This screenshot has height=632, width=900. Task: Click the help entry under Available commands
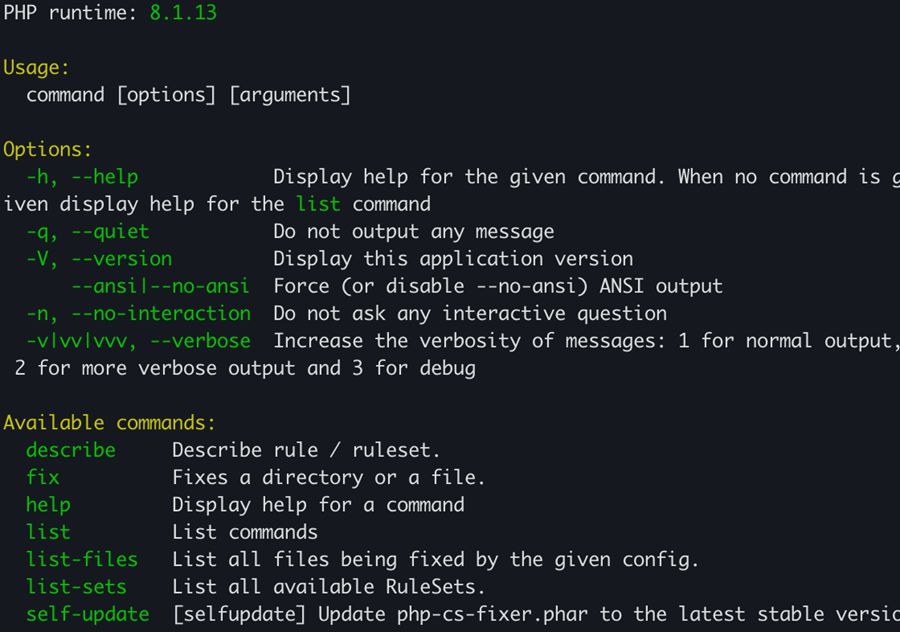[48, 505]
